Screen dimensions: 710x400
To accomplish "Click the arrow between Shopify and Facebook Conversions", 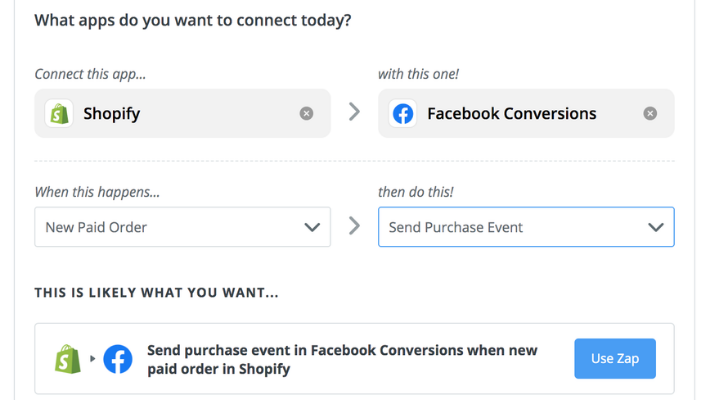I will (x=354, y=113).
